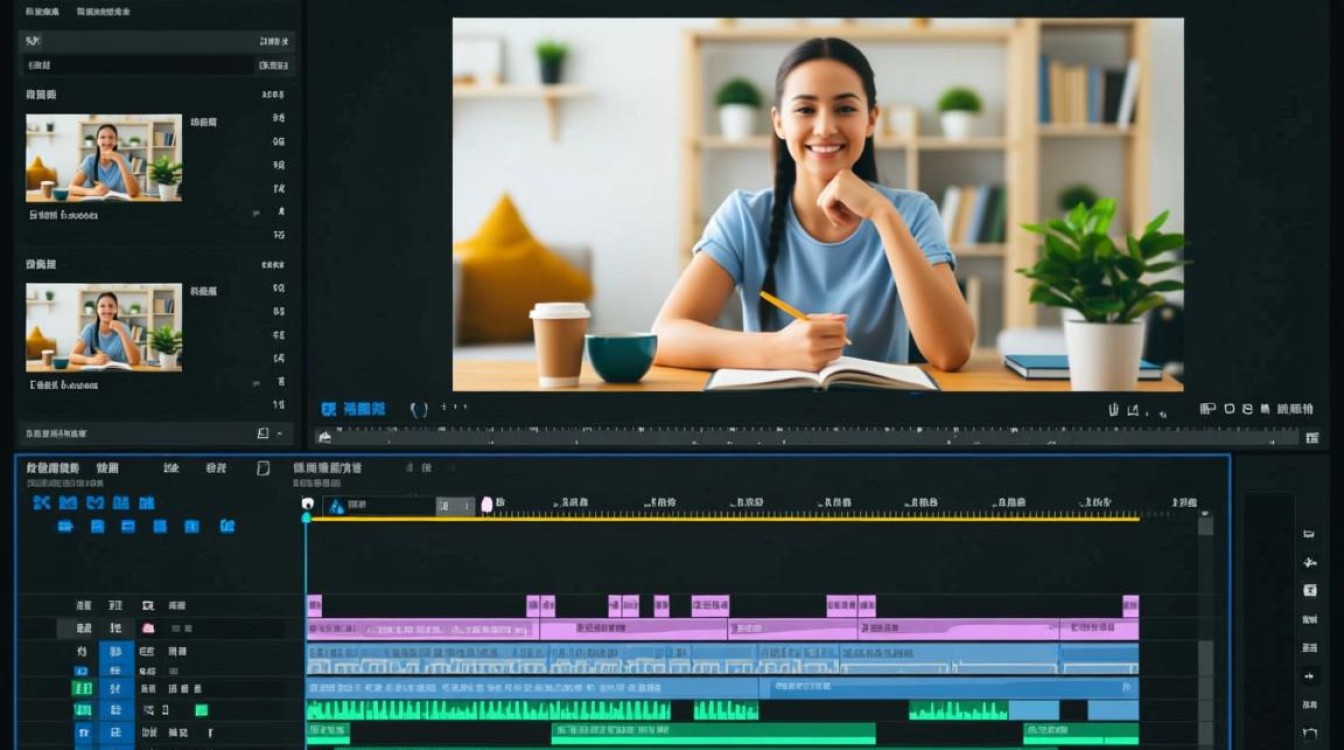Click the timeline's vertical scrollbar
The height and width of the screenshot is (750, 1344).
[x=1206, y=630]
